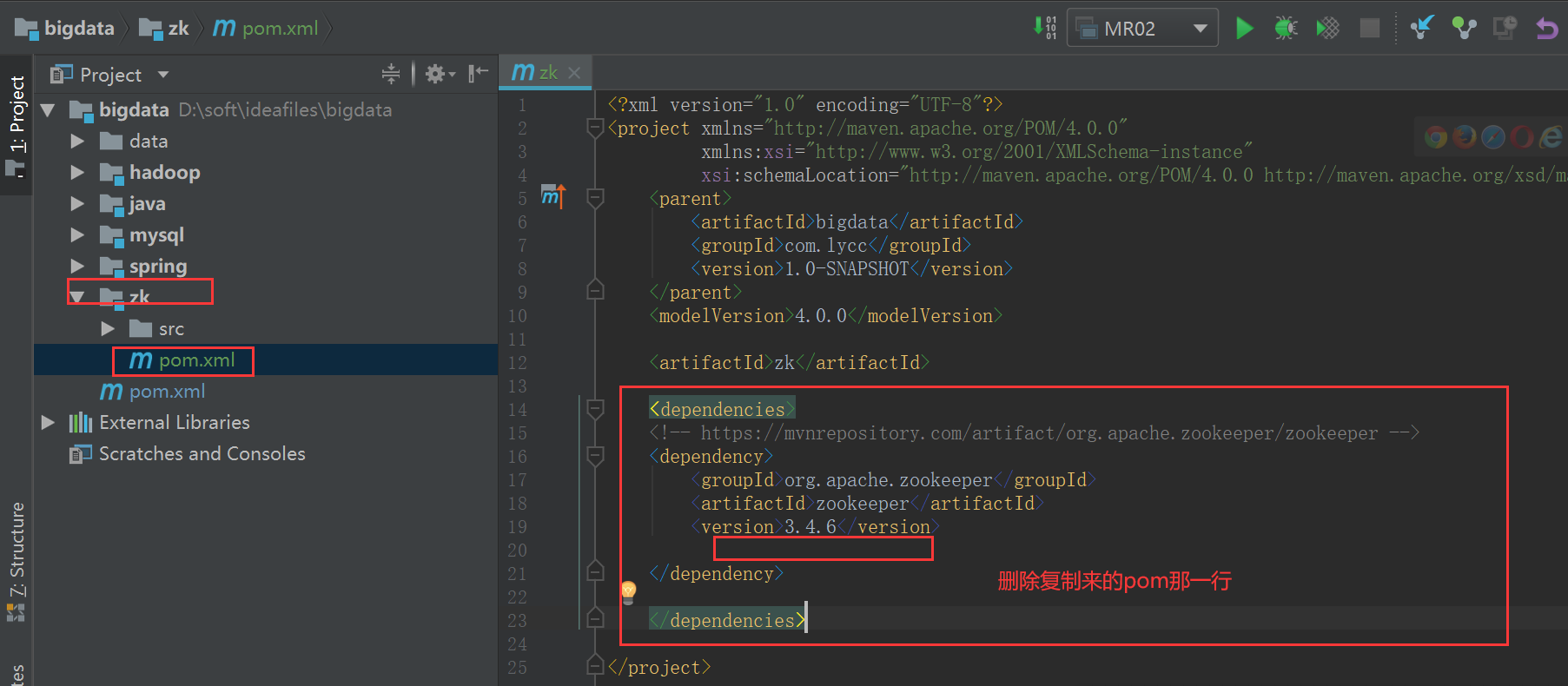Fold the parent tag at line 5

pyautogui.click(x=595, y=199)
